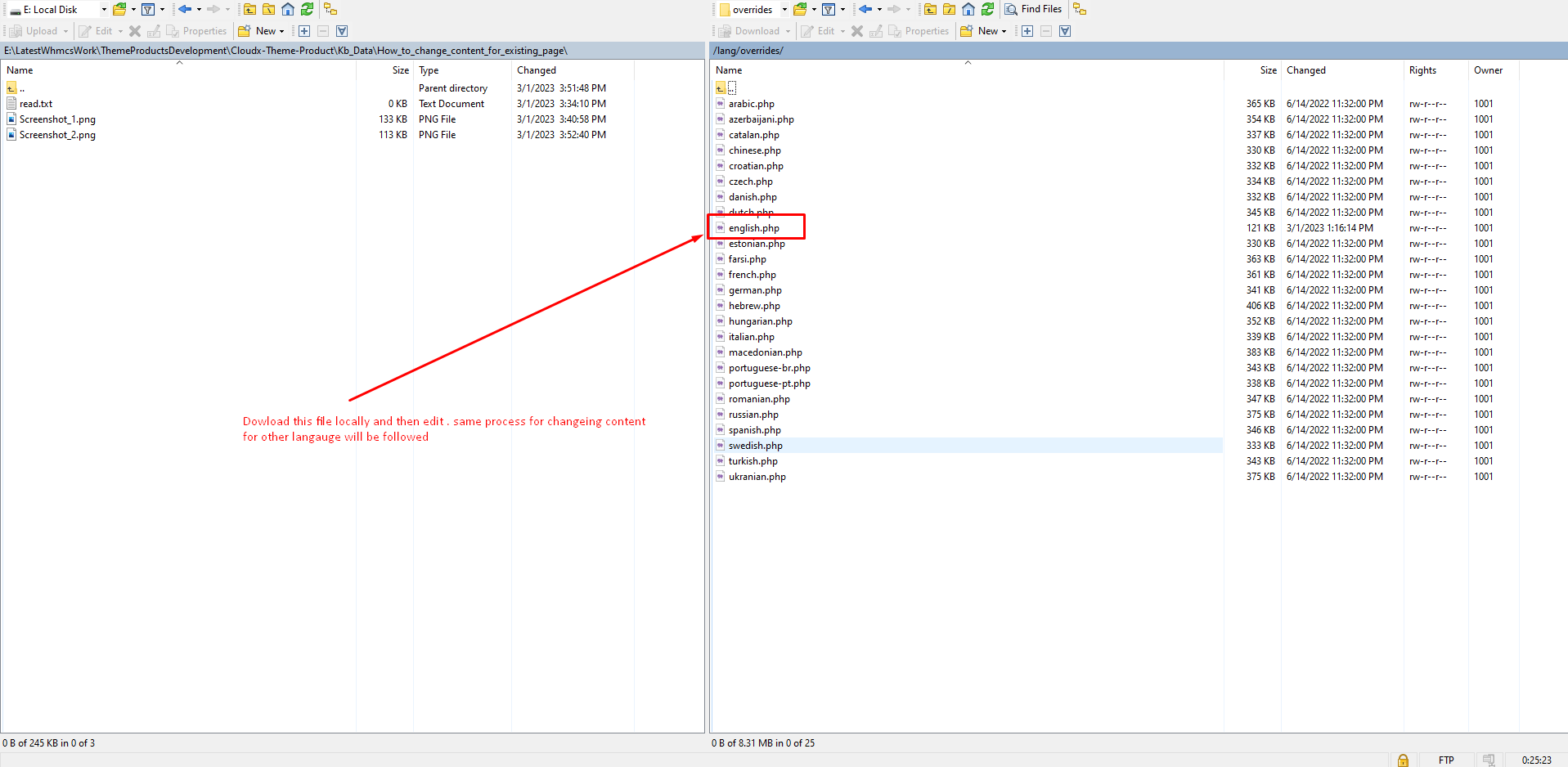This screenshot has height=767, width=1568.
Task: Go to remote home directory
Action: coord(968,9)
